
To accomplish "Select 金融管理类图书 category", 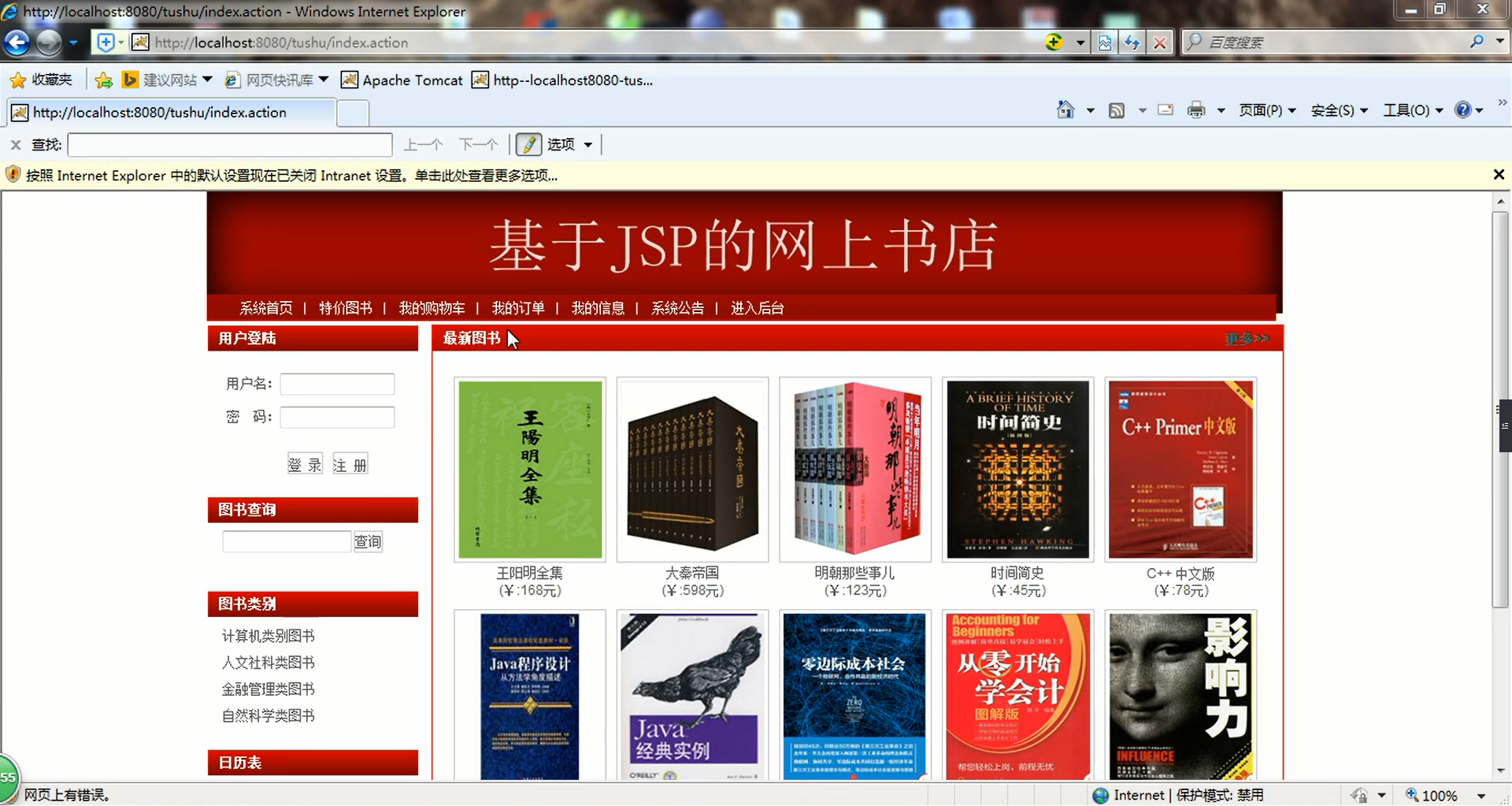I will point(268,689).
